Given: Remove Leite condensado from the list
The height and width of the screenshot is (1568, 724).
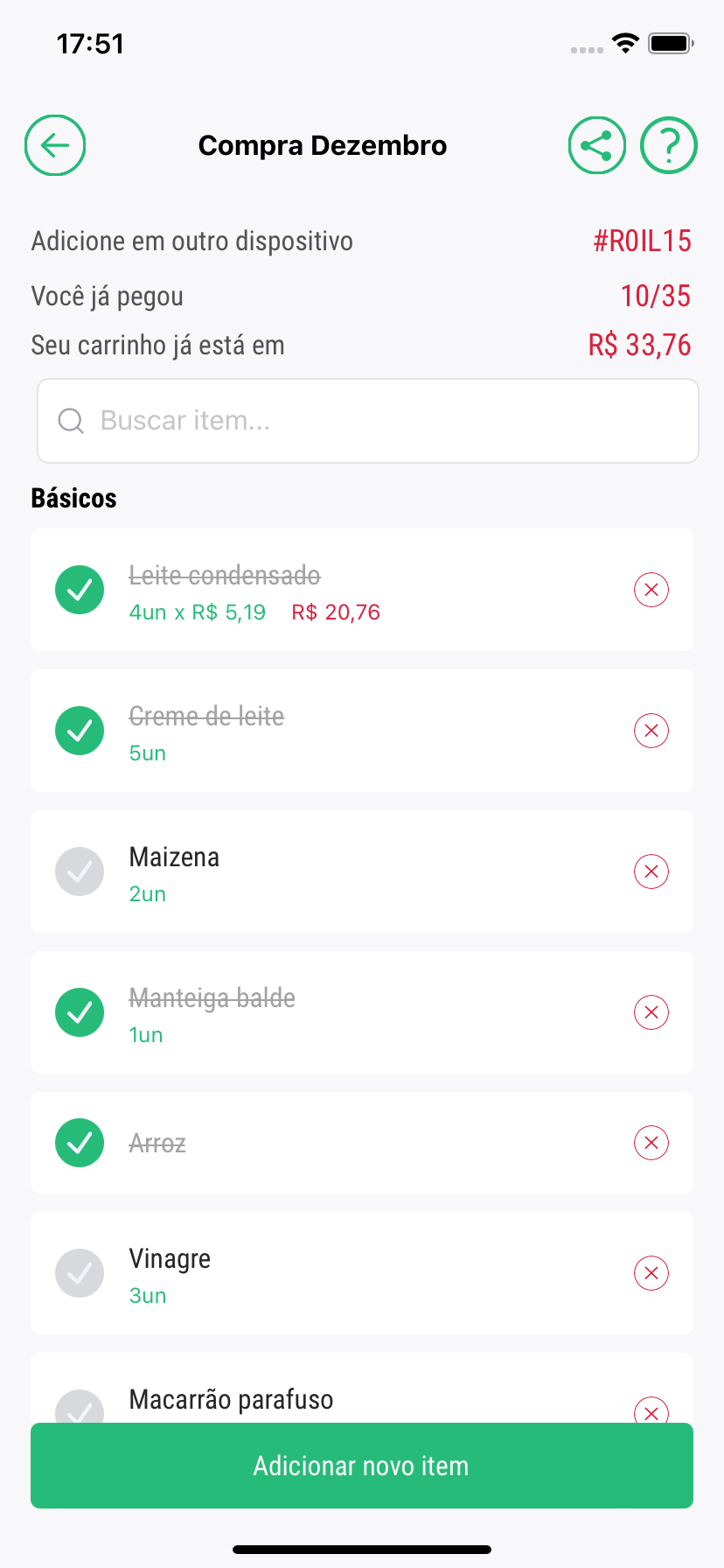Looking at the screenshot, I should tap(651, 590).
